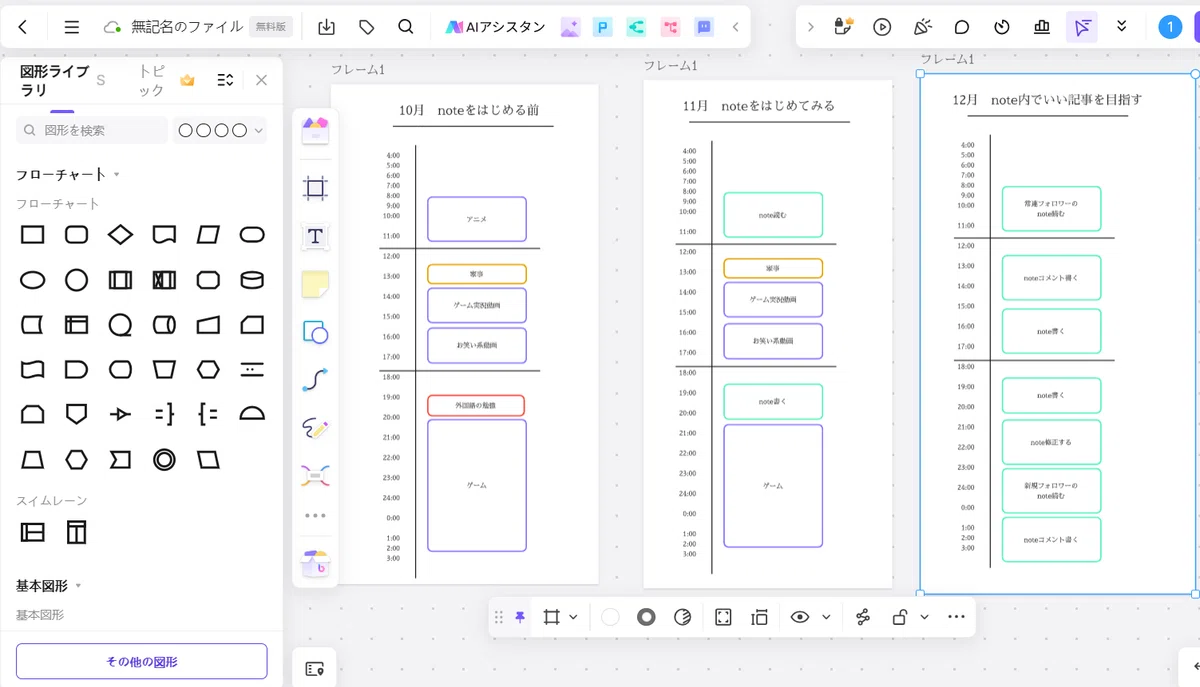Open more tools three-dots in vertical toolbar
Viewport: 1200px width, 687px height.
click(315, 515)
